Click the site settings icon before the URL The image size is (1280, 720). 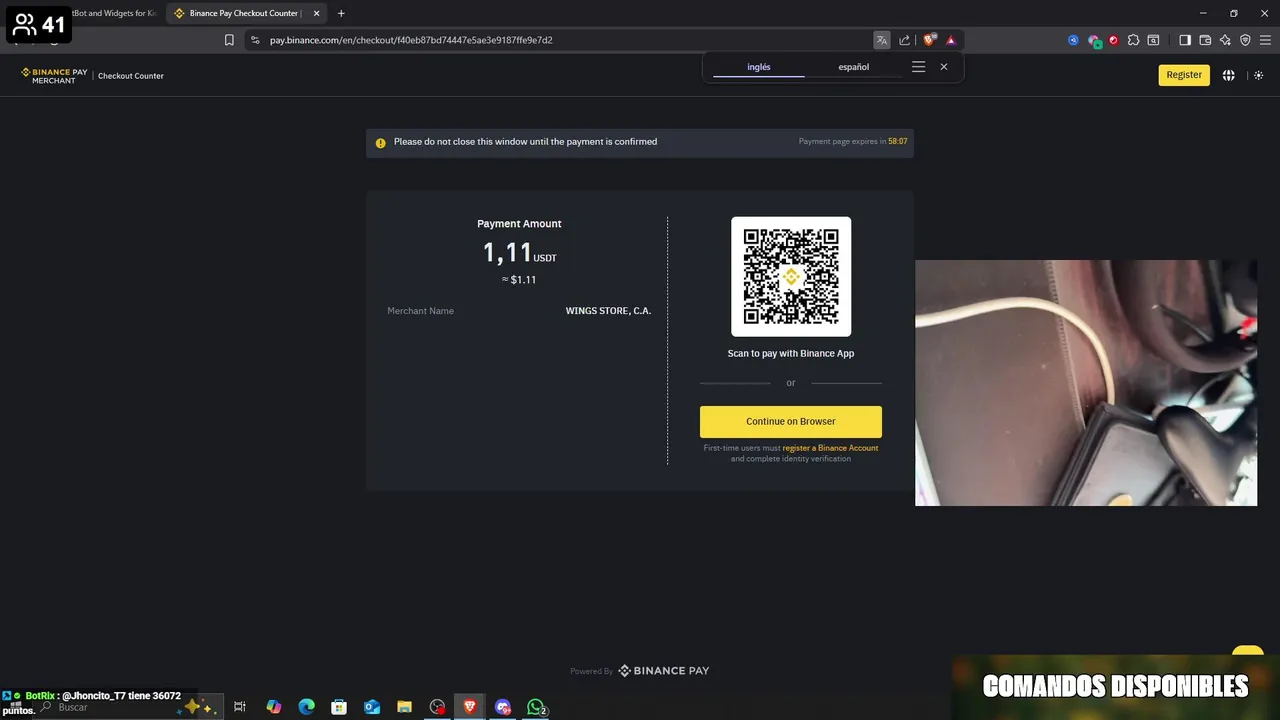255,40
